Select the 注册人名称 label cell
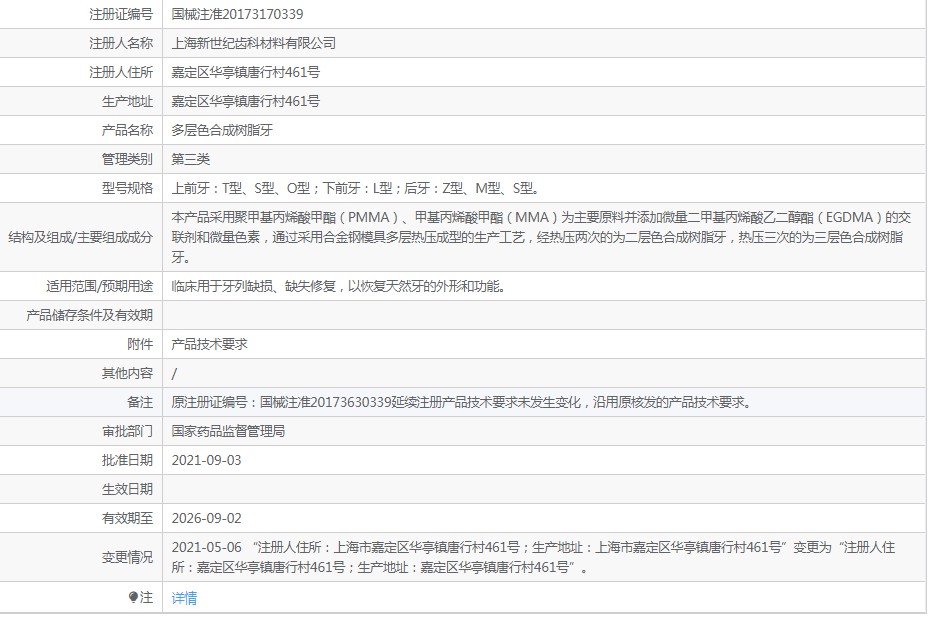 coord(121,43)
